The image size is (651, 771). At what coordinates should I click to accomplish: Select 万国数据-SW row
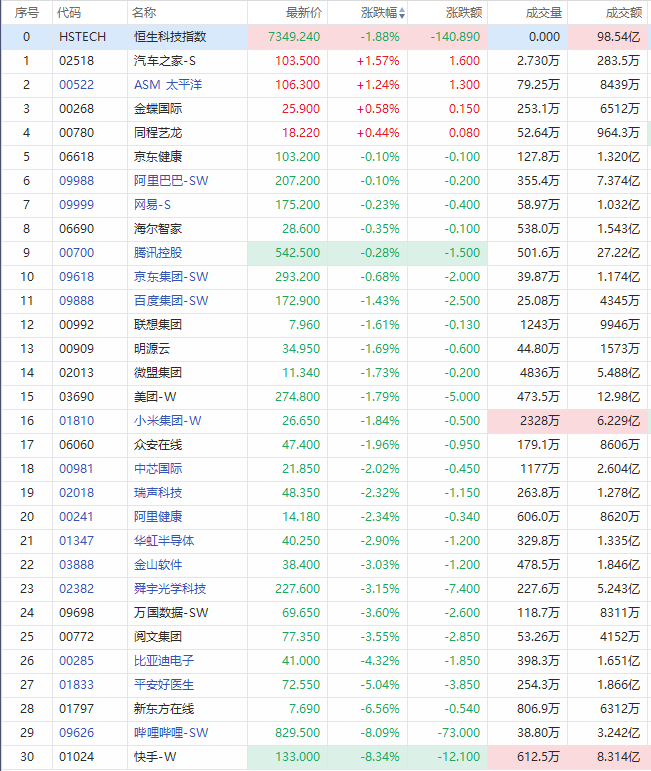pyautogui.click(x=325, y=613)
